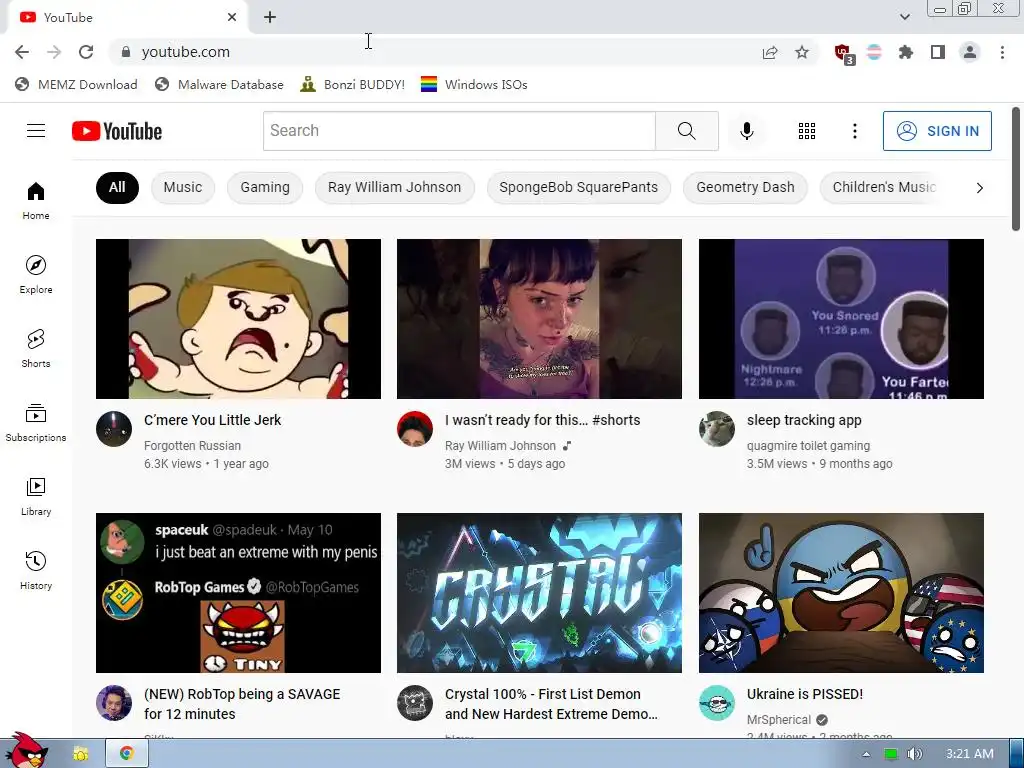Open Forgotten Russian channel avatar
This screenshot has width=1024, height=768.
point(114,428)
